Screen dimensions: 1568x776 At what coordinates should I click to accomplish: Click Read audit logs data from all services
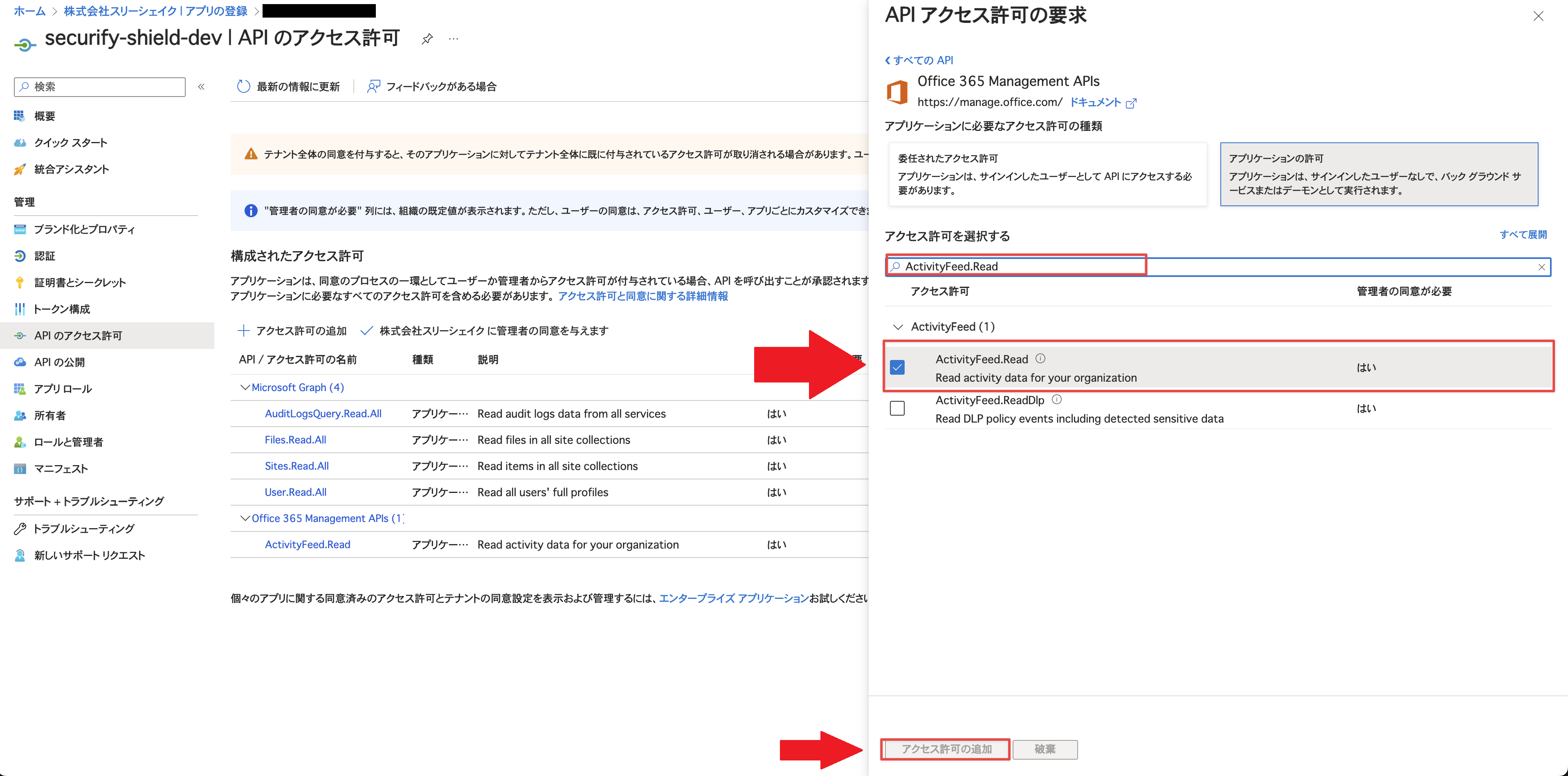tap(572, 414)
